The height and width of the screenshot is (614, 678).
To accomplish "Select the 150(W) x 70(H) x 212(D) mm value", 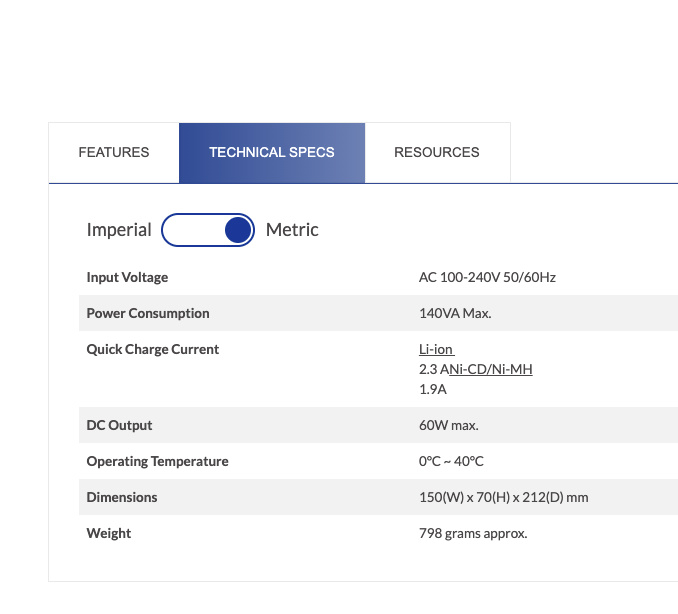I will tap(503, 497).
